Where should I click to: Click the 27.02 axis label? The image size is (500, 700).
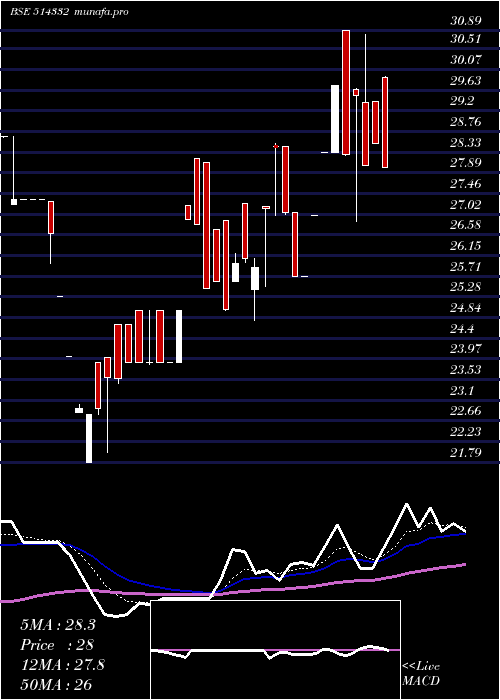coord(466,204)
